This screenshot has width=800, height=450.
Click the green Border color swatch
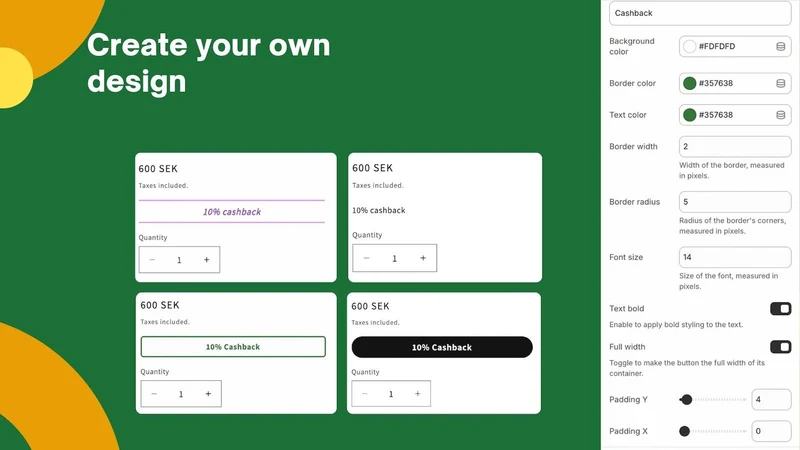(689, 83)
